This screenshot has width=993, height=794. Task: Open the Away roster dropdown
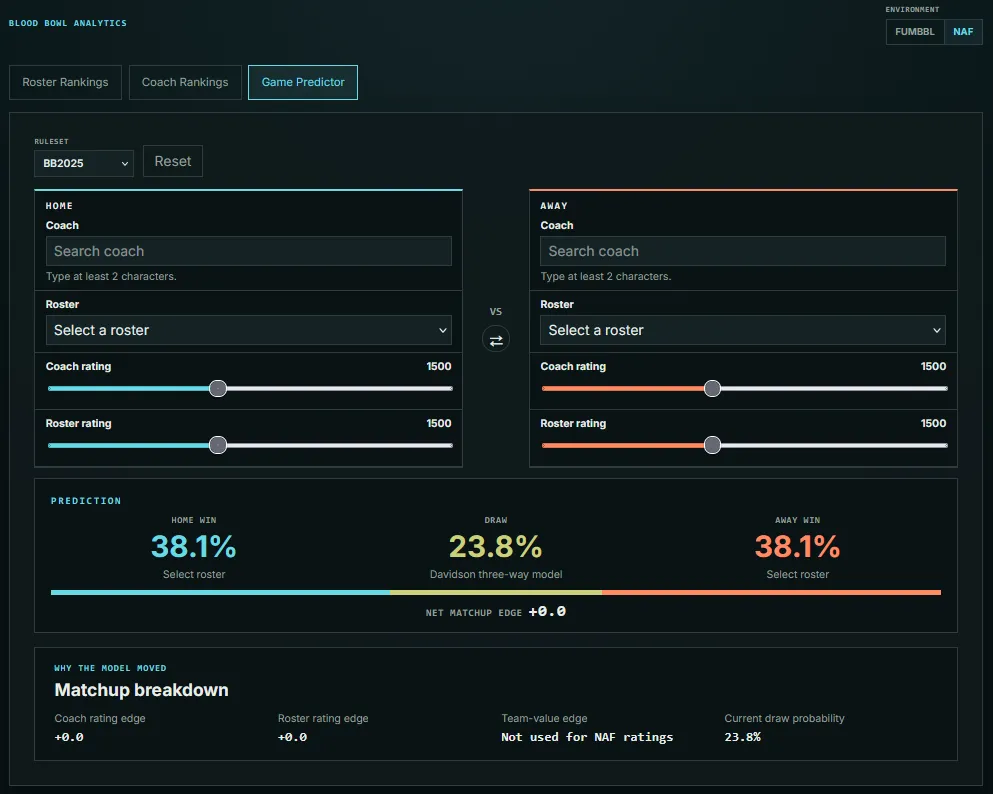pos(742,330)
